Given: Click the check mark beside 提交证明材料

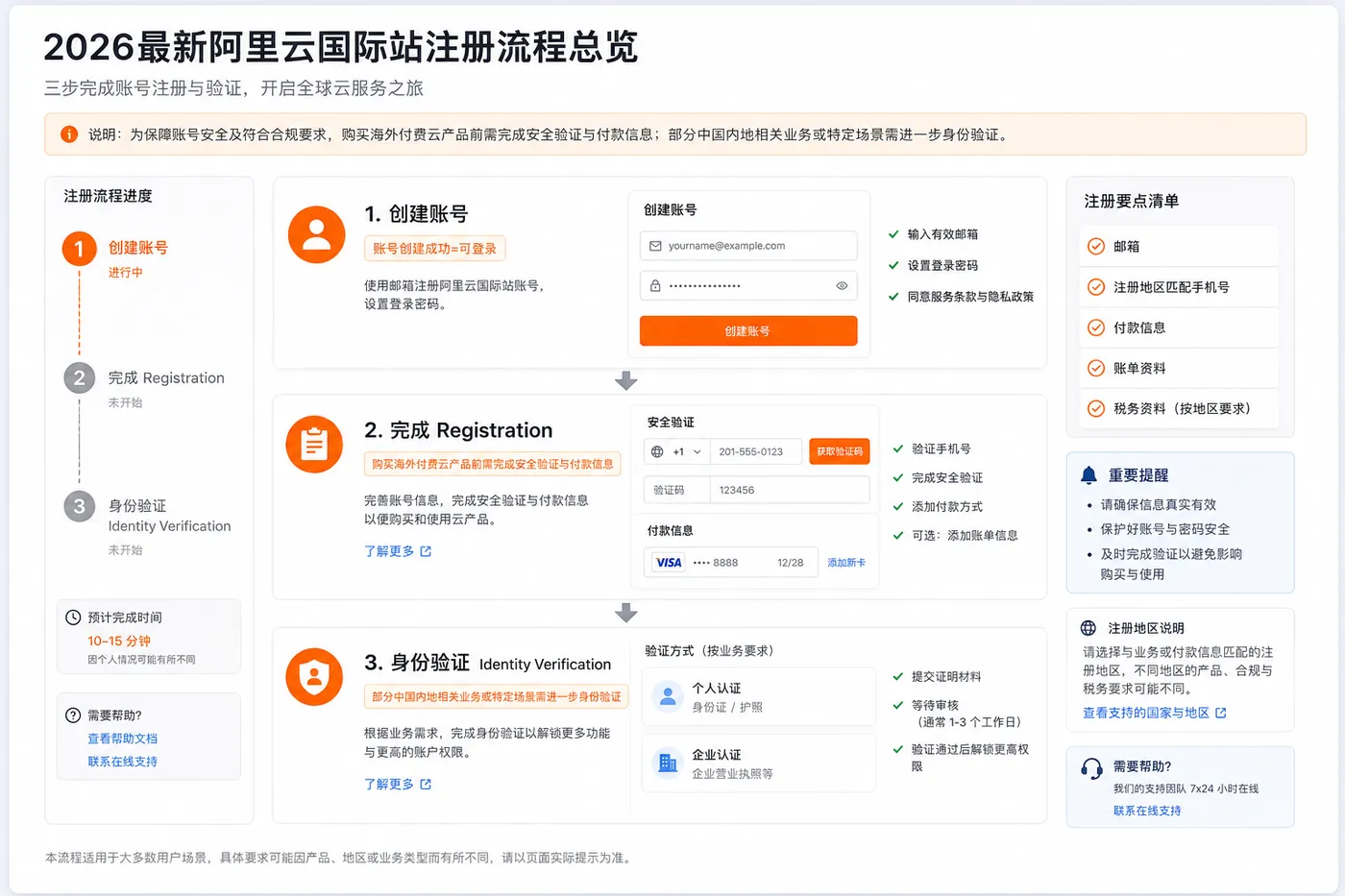Looking at the screenshot, I should (x=898, y=677).
